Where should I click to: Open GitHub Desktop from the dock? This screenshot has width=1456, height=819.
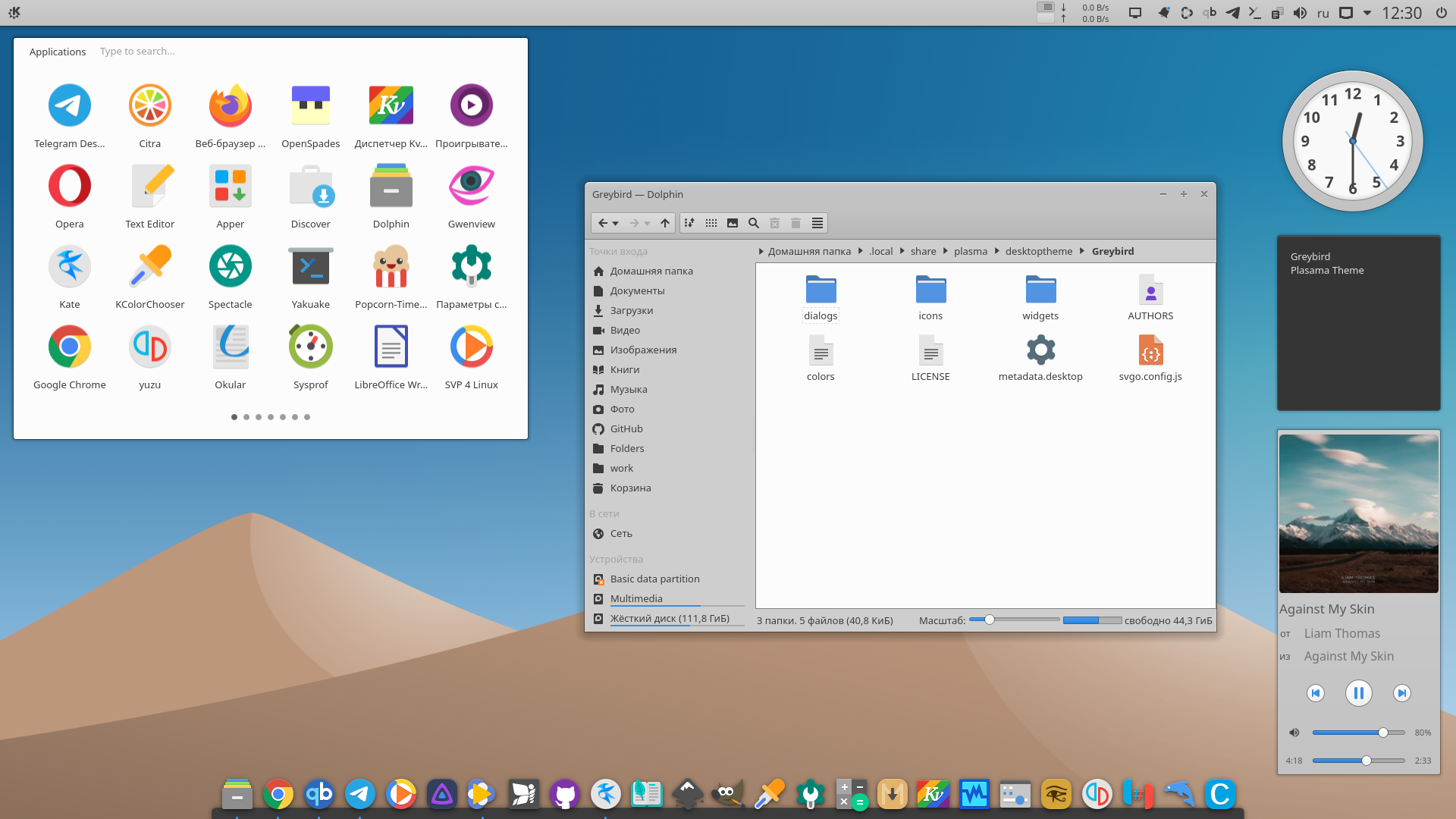(x=565, y=794)
